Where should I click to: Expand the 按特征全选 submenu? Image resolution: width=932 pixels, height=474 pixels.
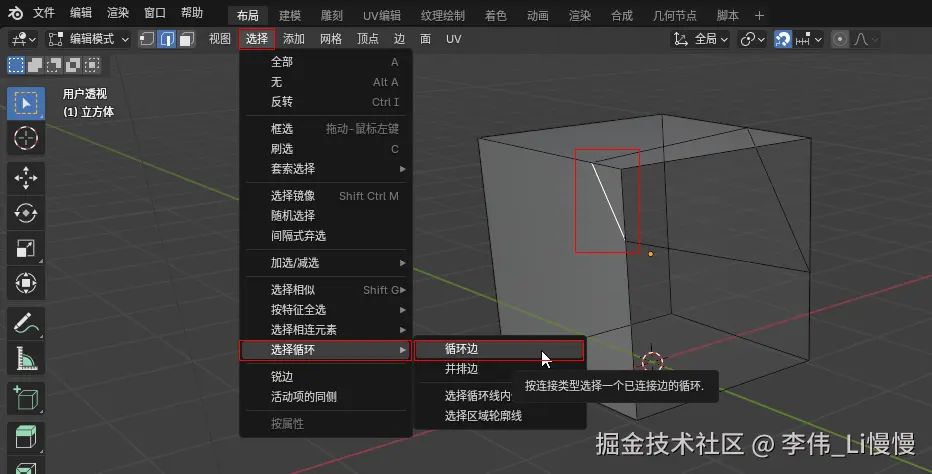pos(326,310)
